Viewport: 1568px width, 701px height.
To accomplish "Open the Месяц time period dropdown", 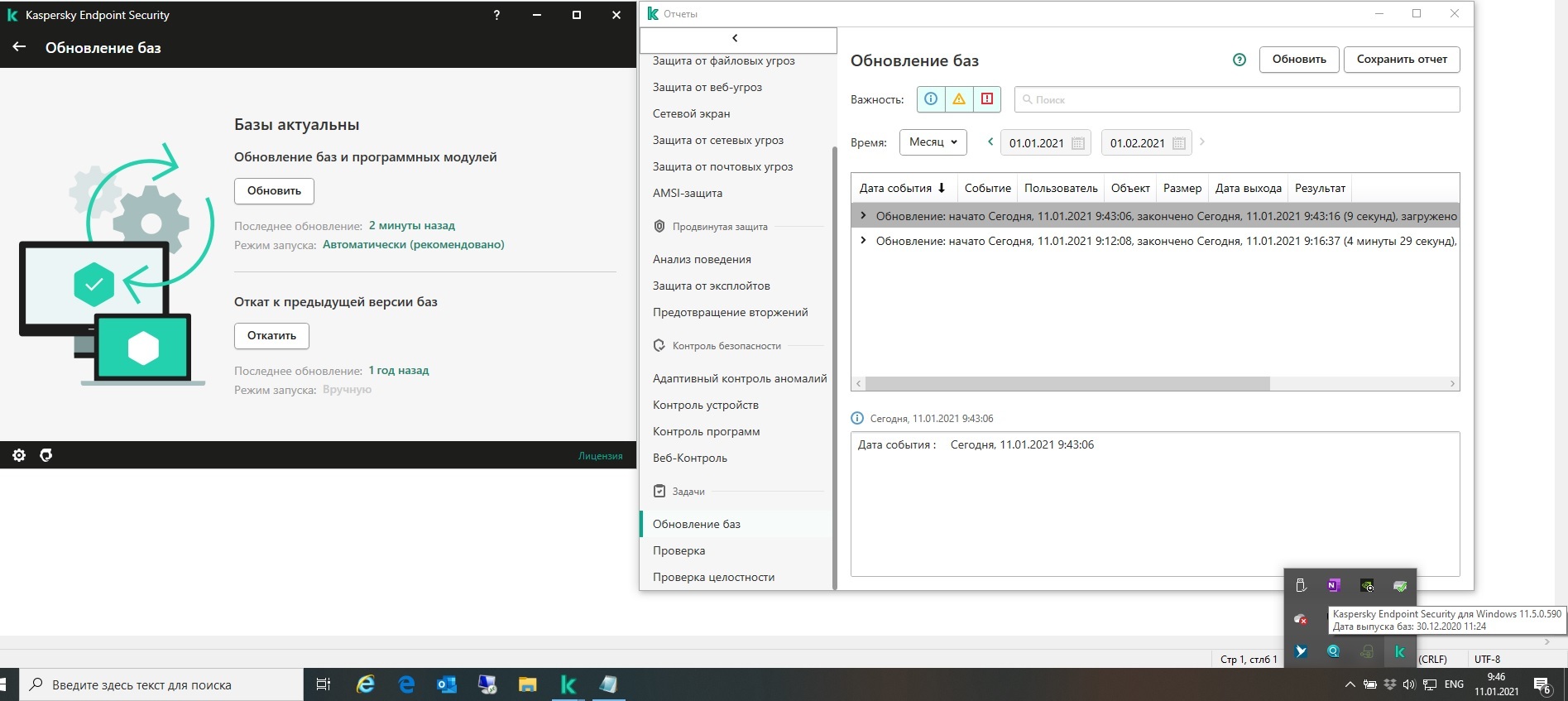I will pos(933,142).
